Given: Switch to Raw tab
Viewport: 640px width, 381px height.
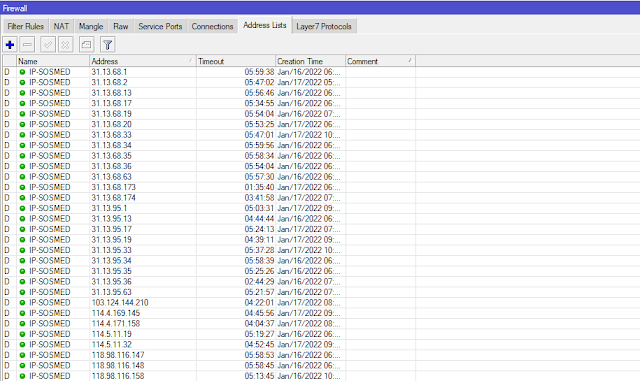Looking at the screenshot, I should [x=120, y=26].
